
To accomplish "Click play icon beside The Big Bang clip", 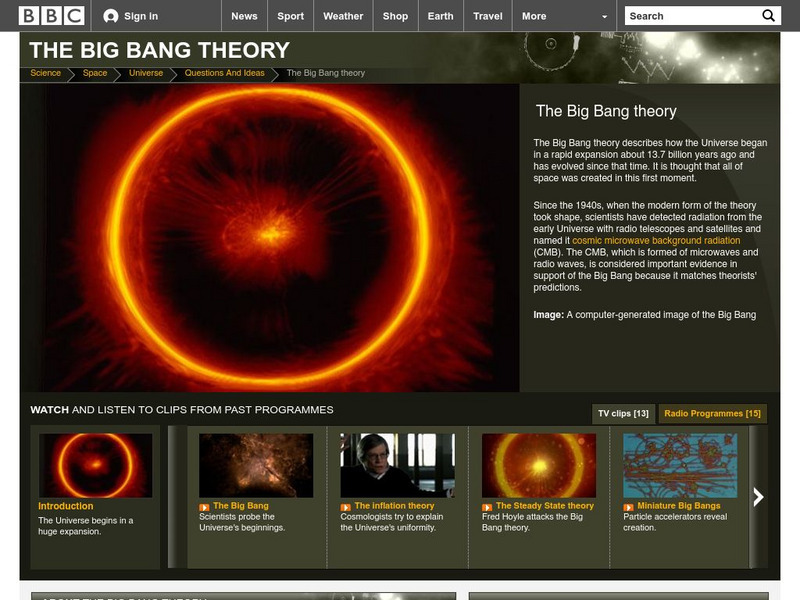I will (x=204, y=507).
